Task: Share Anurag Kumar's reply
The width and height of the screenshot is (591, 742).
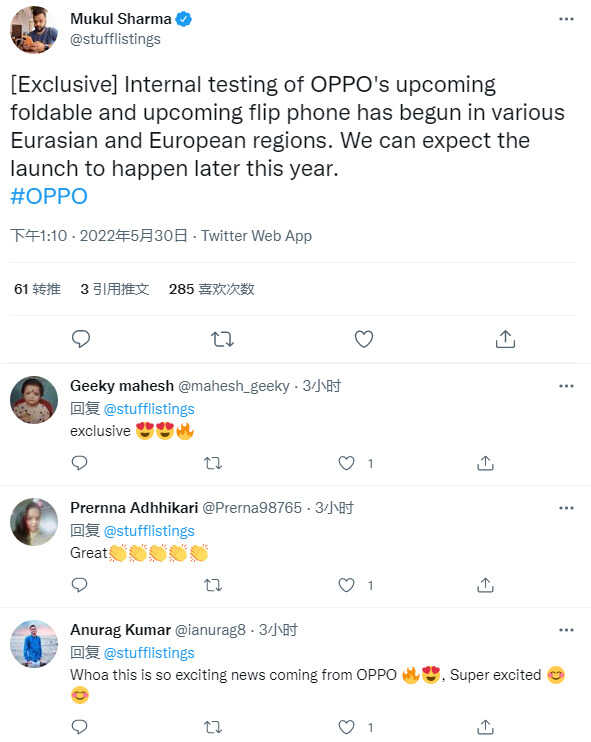Action: point(485,727)
